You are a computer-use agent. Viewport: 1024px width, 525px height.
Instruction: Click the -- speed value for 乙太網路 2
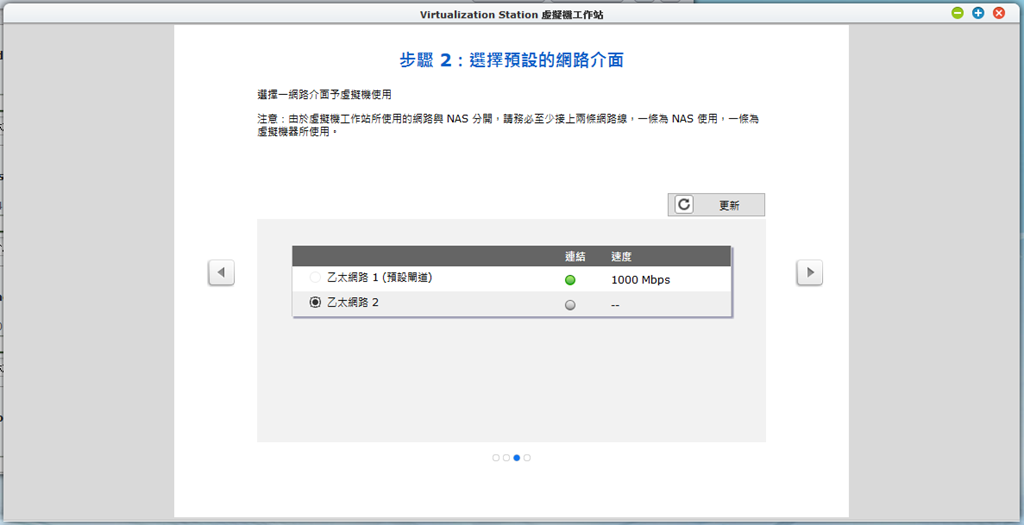(x=615, y=305)
